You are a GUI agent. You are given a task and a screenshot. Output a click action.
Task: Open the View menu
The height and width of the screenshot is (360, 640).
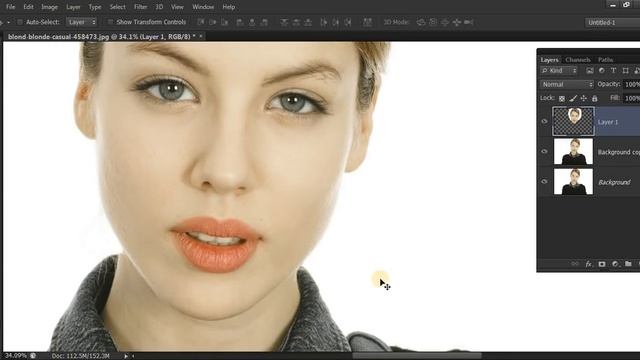click(x=177, y=7)
